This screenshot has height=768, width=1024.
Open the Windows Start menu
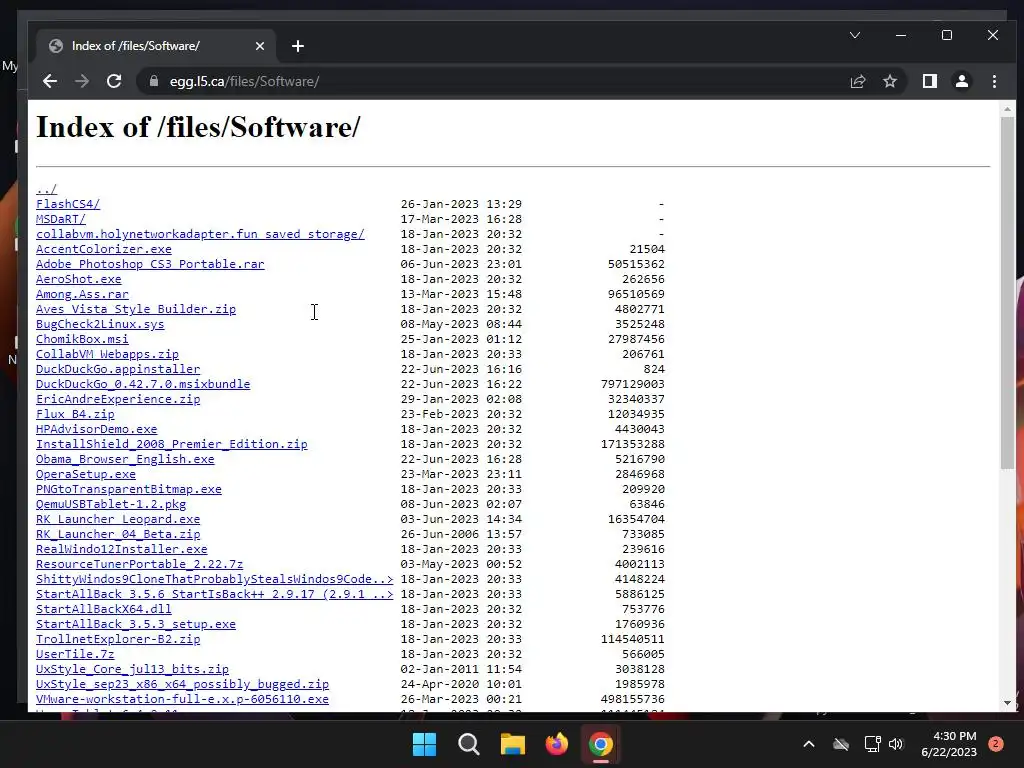pyautogui.click(x=424, y=744)
